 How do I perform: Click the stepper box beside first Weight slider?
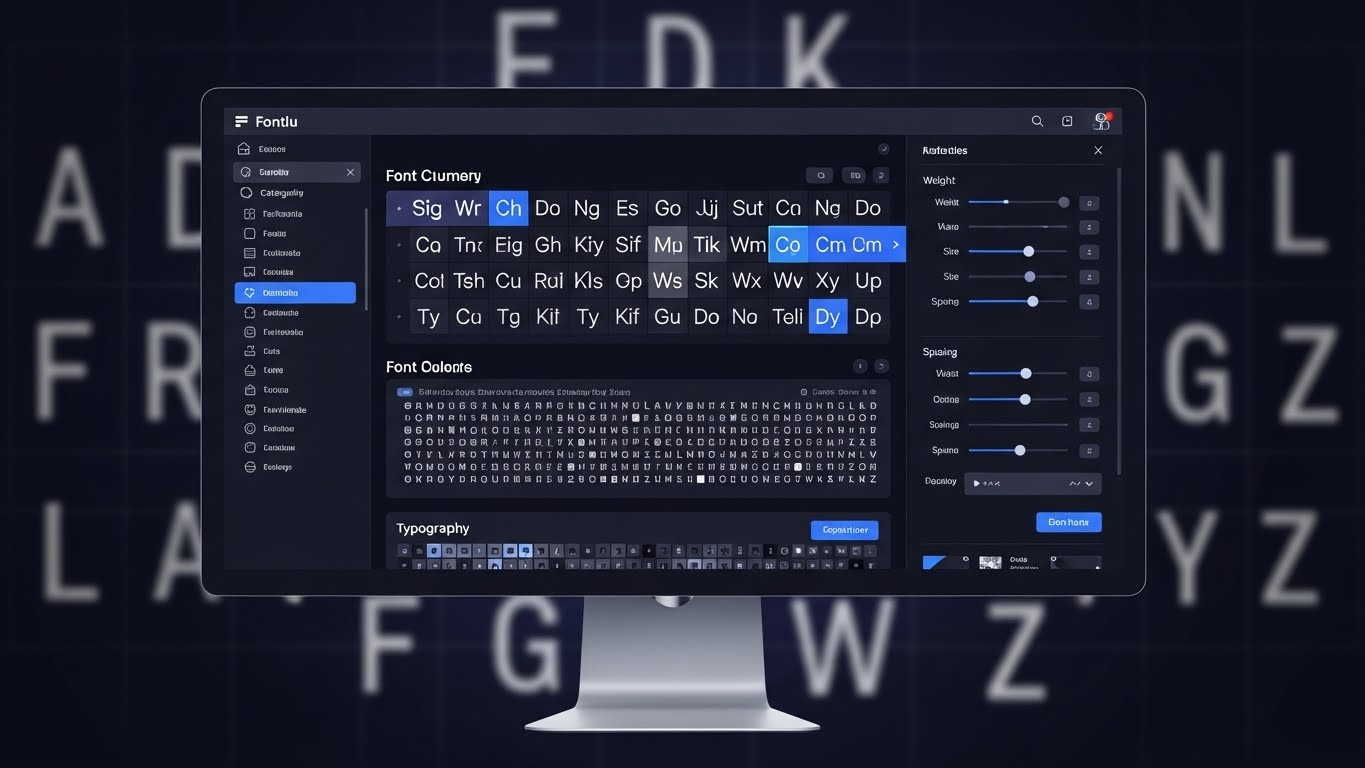click(x=1089, y=203)
